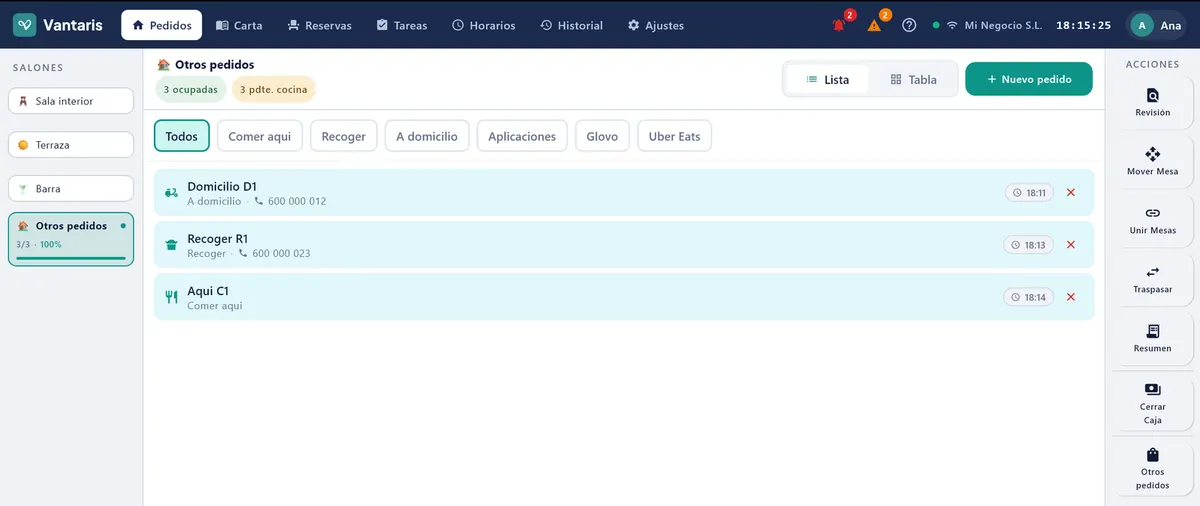The image size is (1200, 506).
Task: Open the Historial tab
Action: click(572, 25)
